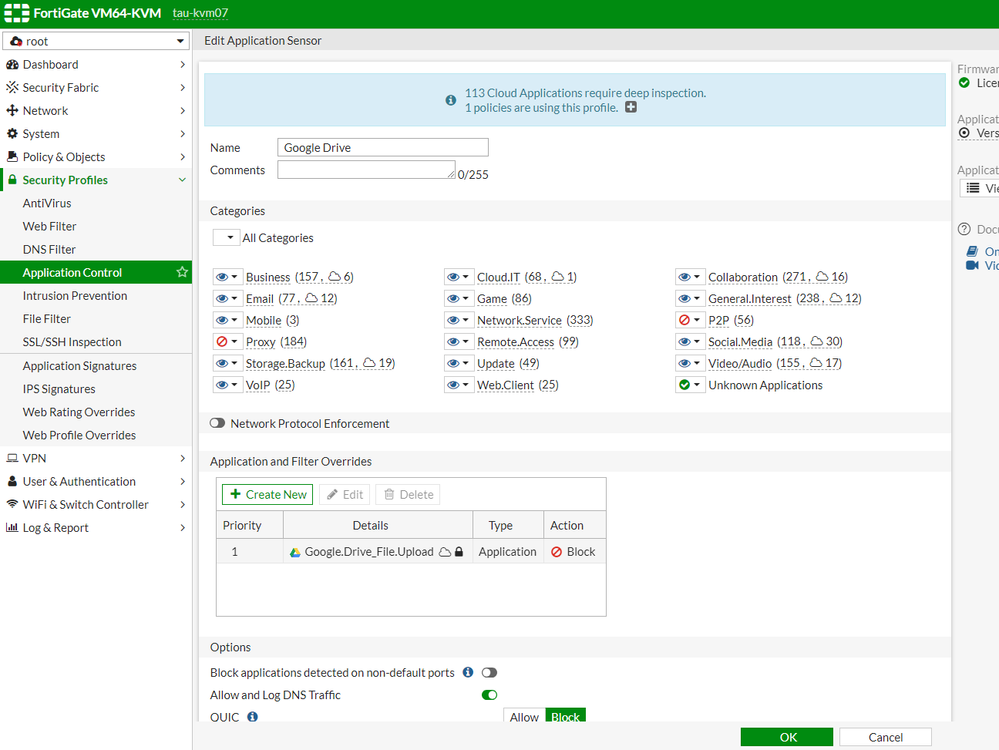The height and width of the screenshot is (750, 999).
Task: Click the Cancel button
Action: [x=885, y=737]
